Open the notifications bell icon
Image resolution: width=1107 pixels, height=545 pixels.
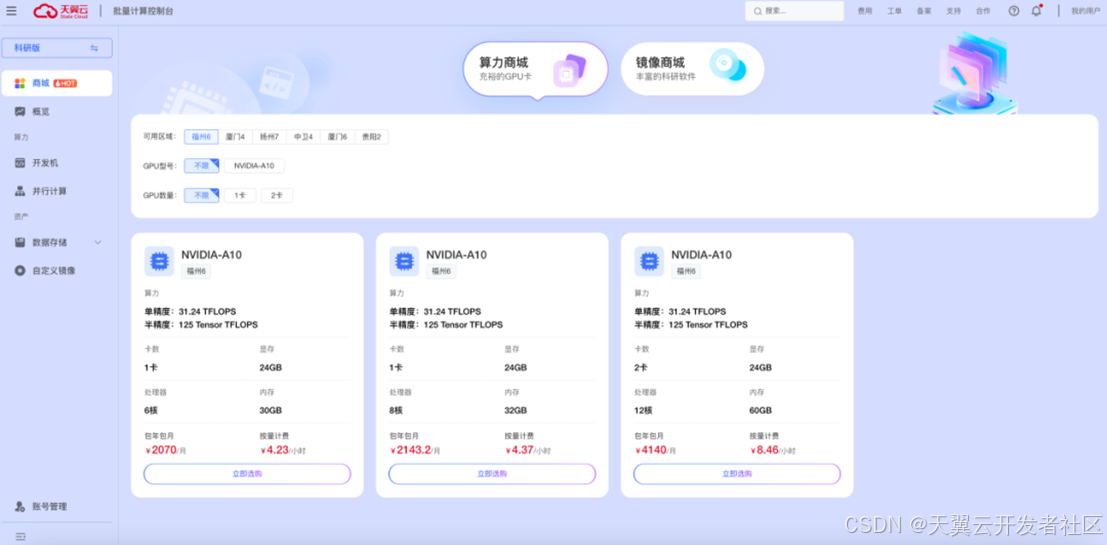coord(1036,11)
